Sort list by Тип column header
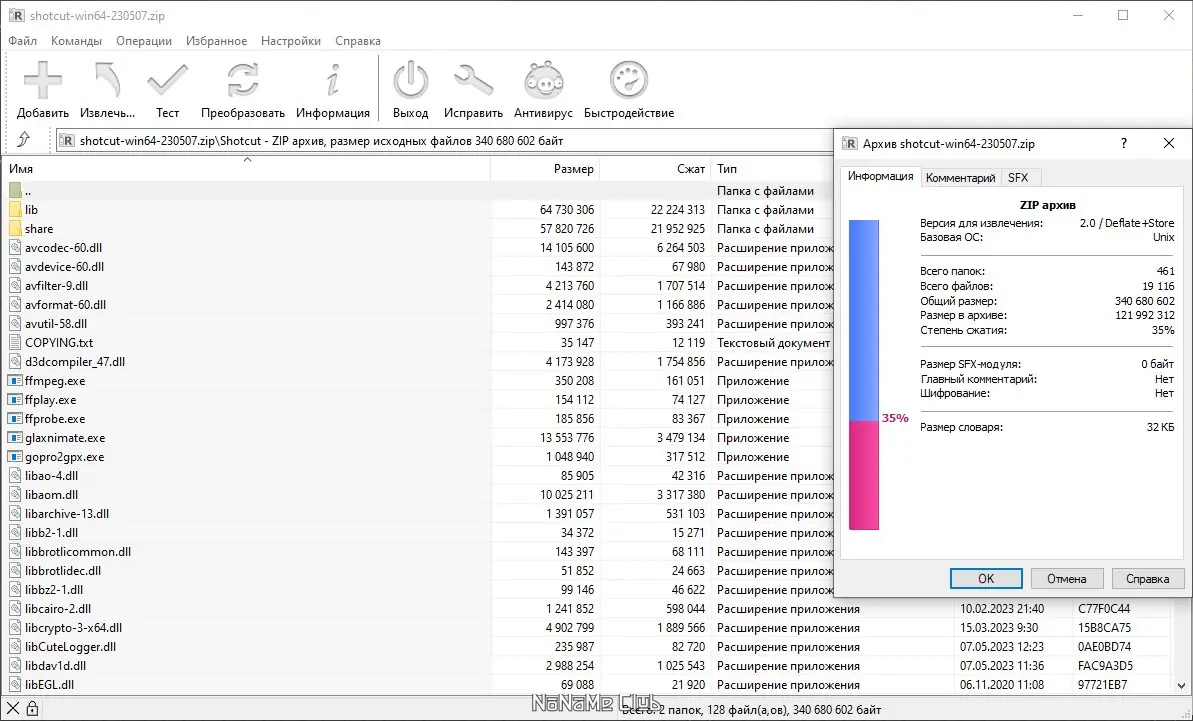This screenshot has width=1193, height=721. click(772, 169)
